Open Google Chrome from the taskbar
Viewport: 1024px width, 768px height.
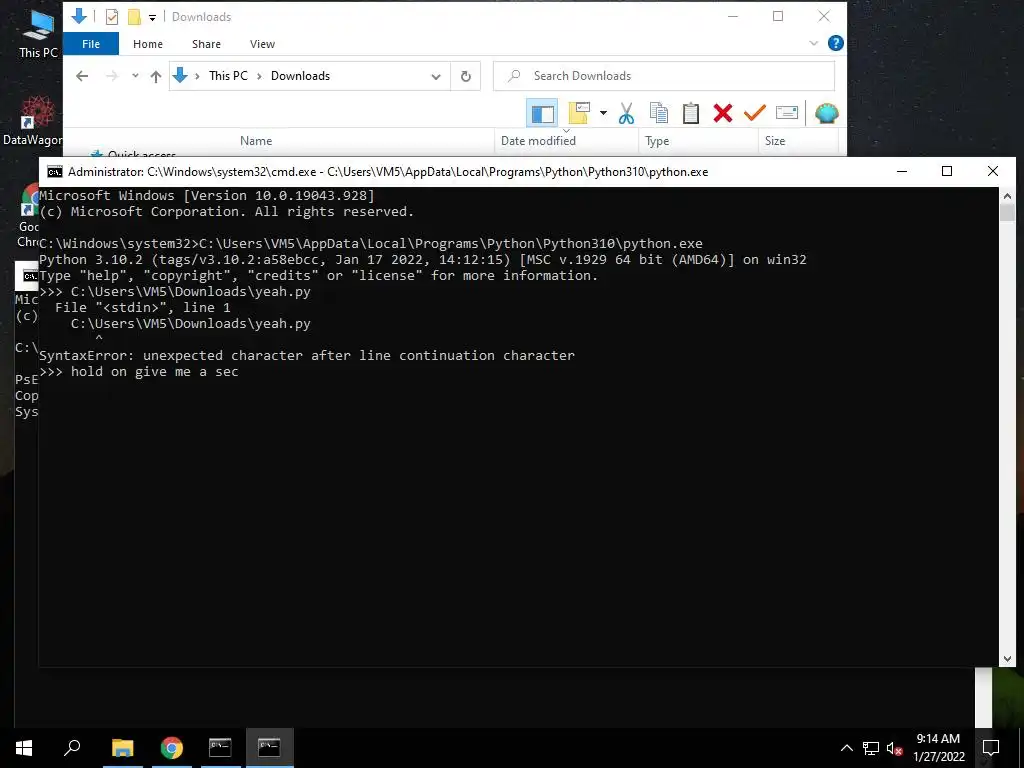tap(171, 748)
